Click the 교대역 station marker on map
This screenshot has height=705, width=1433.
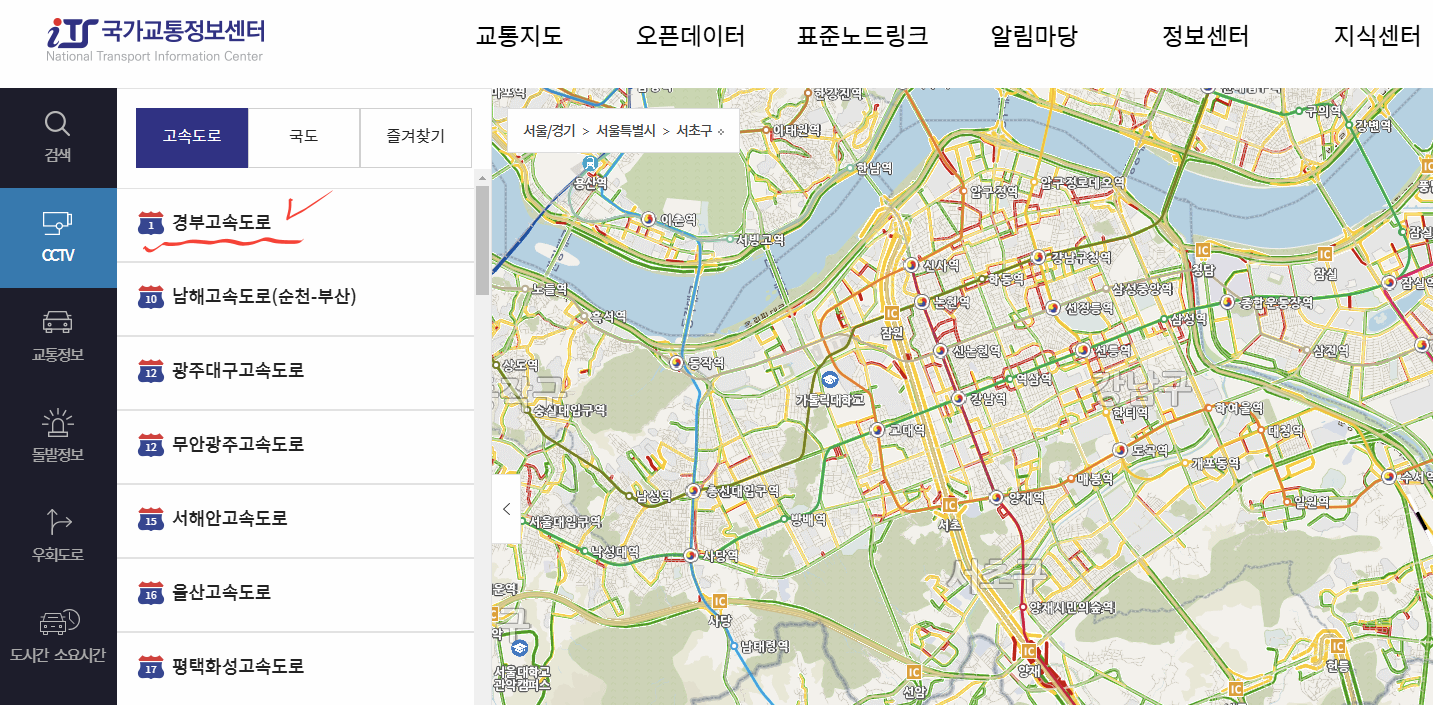(x=878, y=430)
